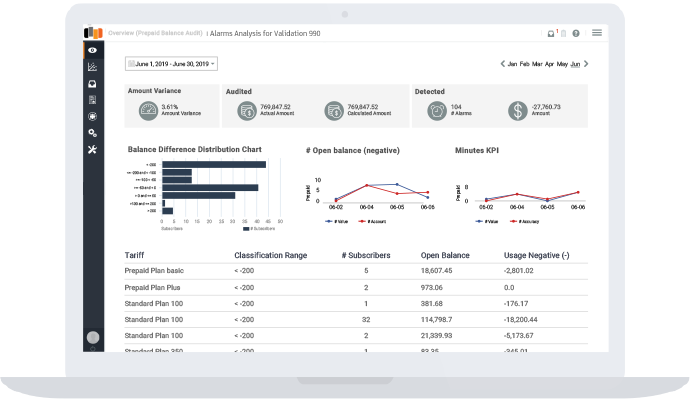Select the Feb month tab
Viewport: 690px width, 400px height.
pos(525,64)
